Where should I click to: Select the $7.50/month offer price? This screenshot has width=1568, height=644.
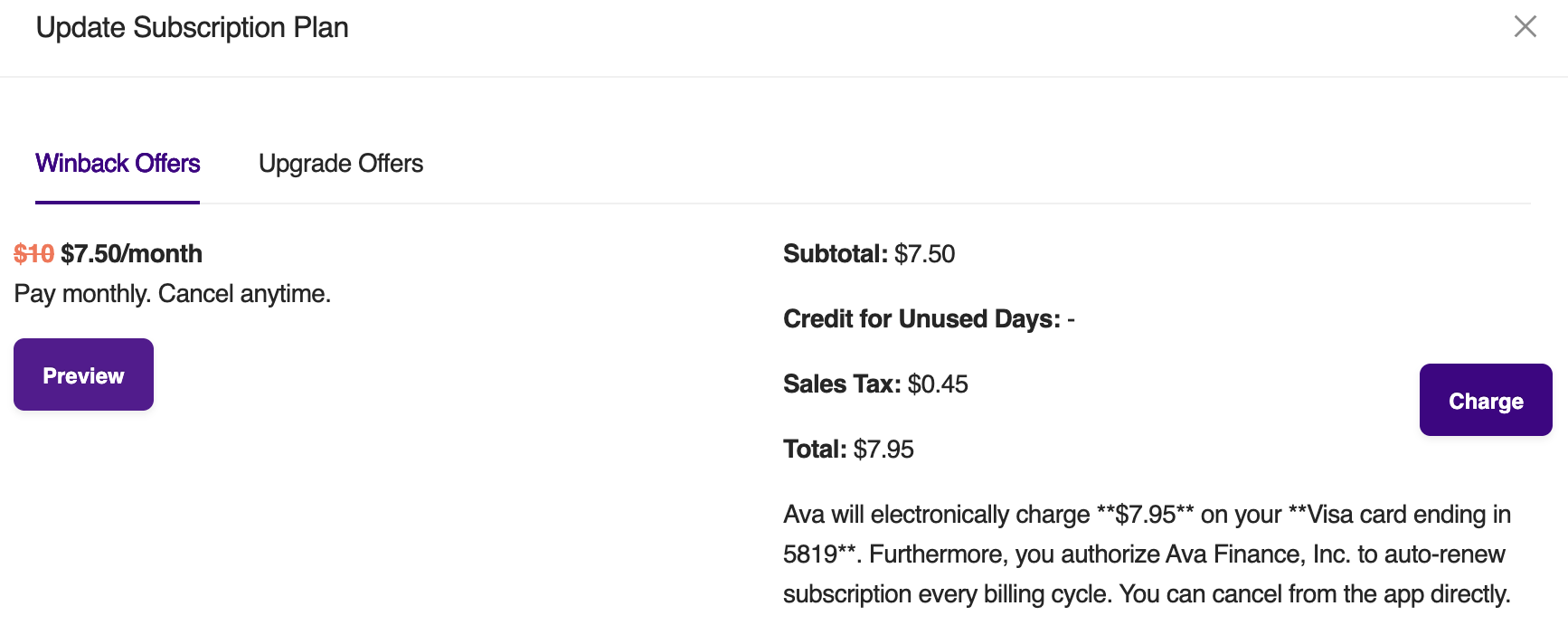(131, 254)
